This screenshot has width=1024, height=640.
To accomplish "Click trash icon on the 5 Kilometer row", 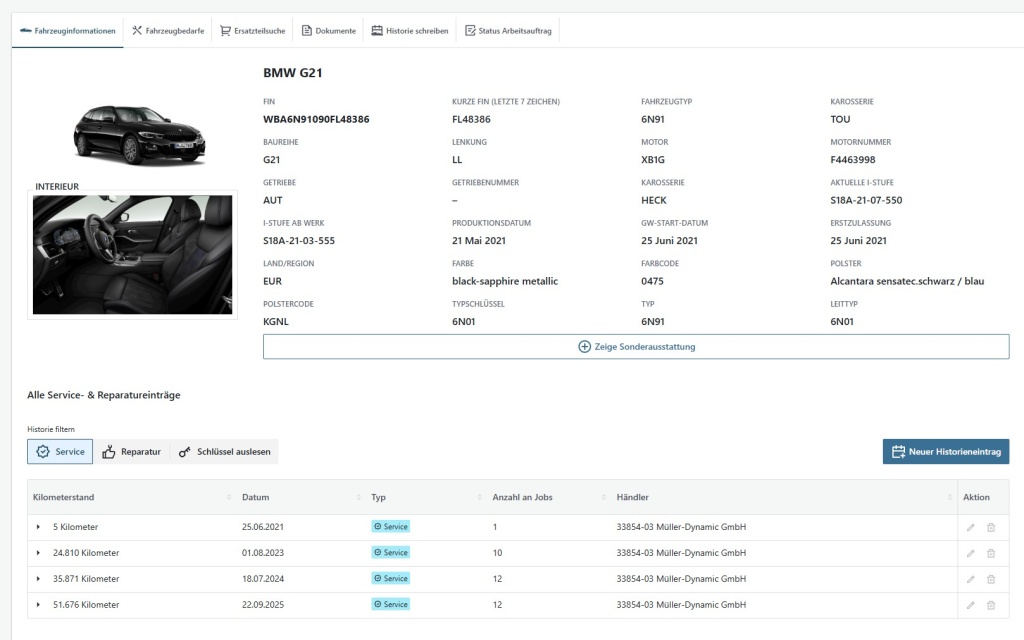I will tap(991, 527).
